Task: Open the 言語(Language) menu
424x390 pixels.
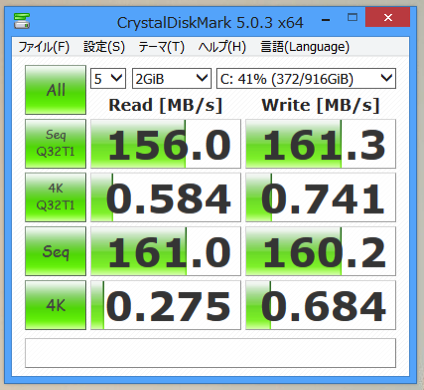Action: (x=305, y=47)
